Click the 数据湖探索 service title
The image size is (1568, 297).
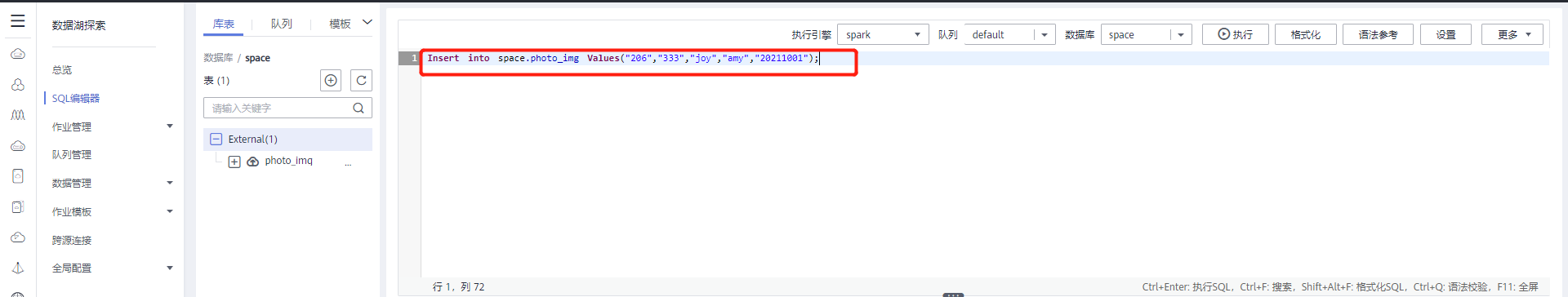(79, 25)
